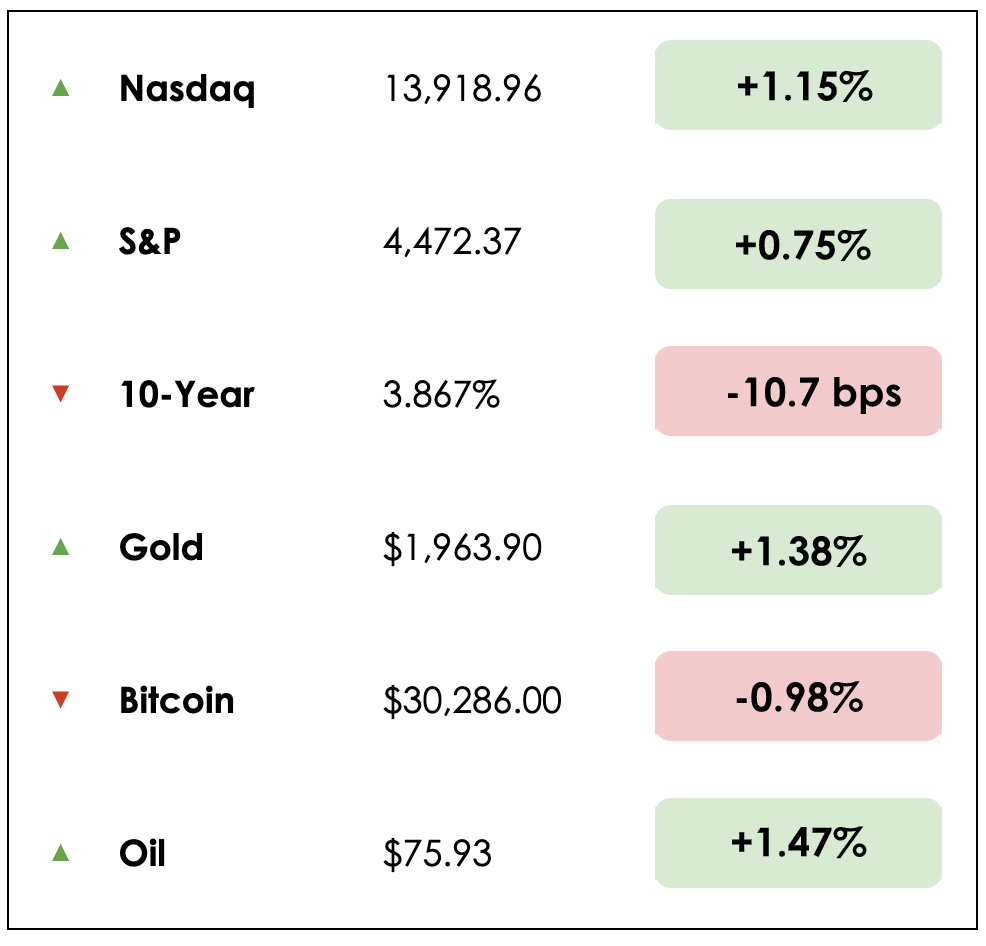Click the red down arrow beside Bitcoin
The image size is (986, 946).
pyautogui.click(x=60, y=700)
